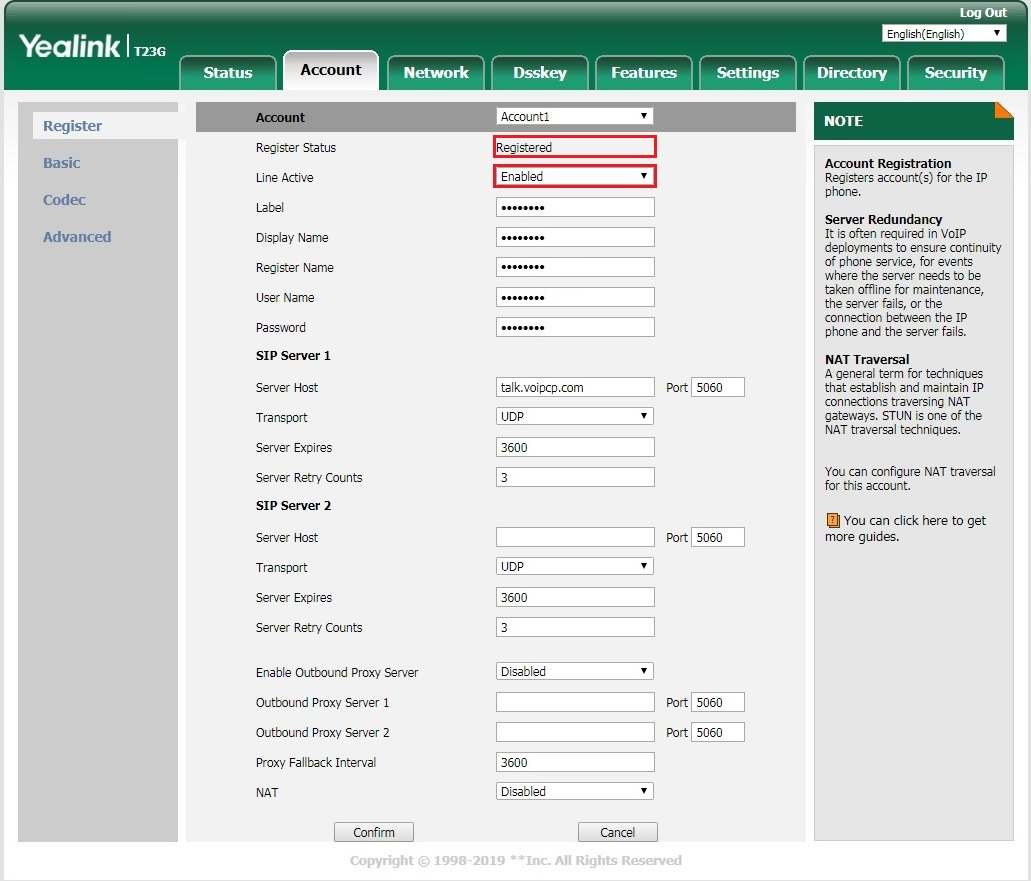This screenshot has width=1031, height=881.
Task: Click the Outbound Proxy Server 1 Port field
Action: 717,702
